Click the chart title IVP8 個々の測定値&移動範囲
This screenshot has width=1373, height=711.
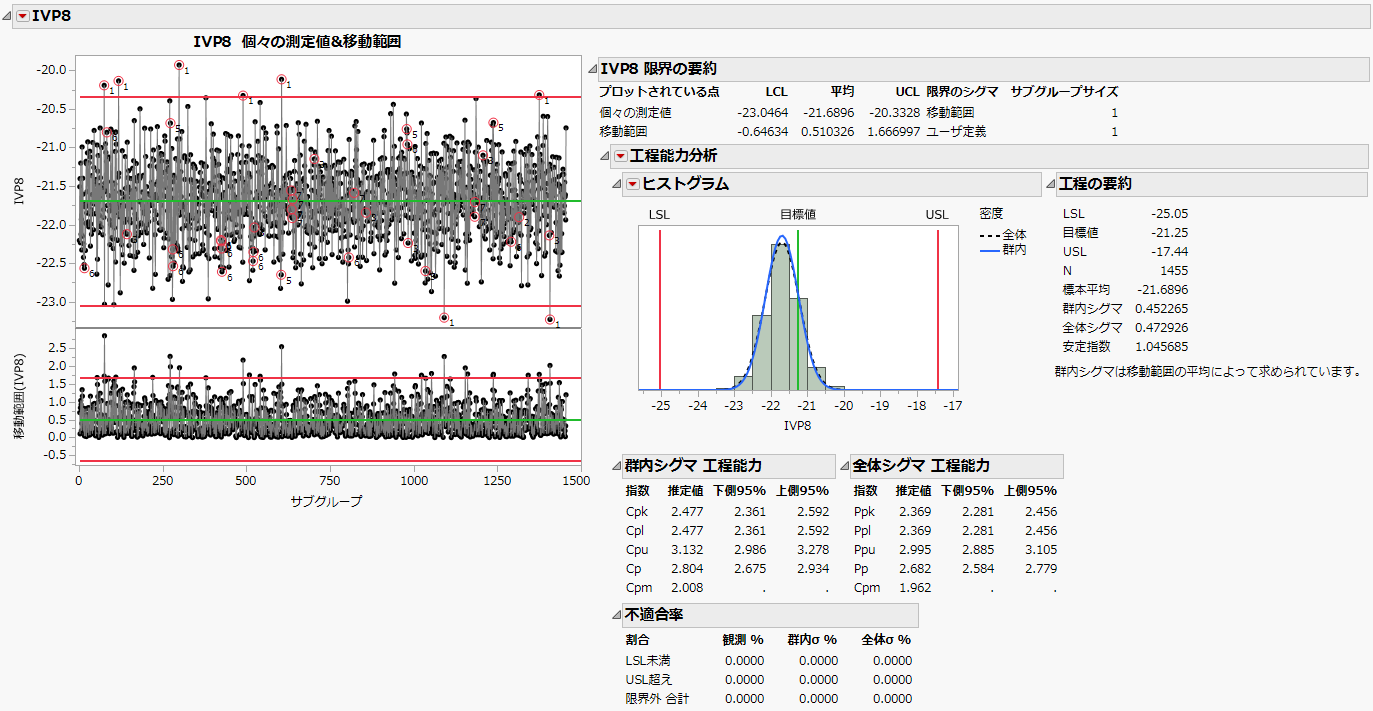pos(297,42)
